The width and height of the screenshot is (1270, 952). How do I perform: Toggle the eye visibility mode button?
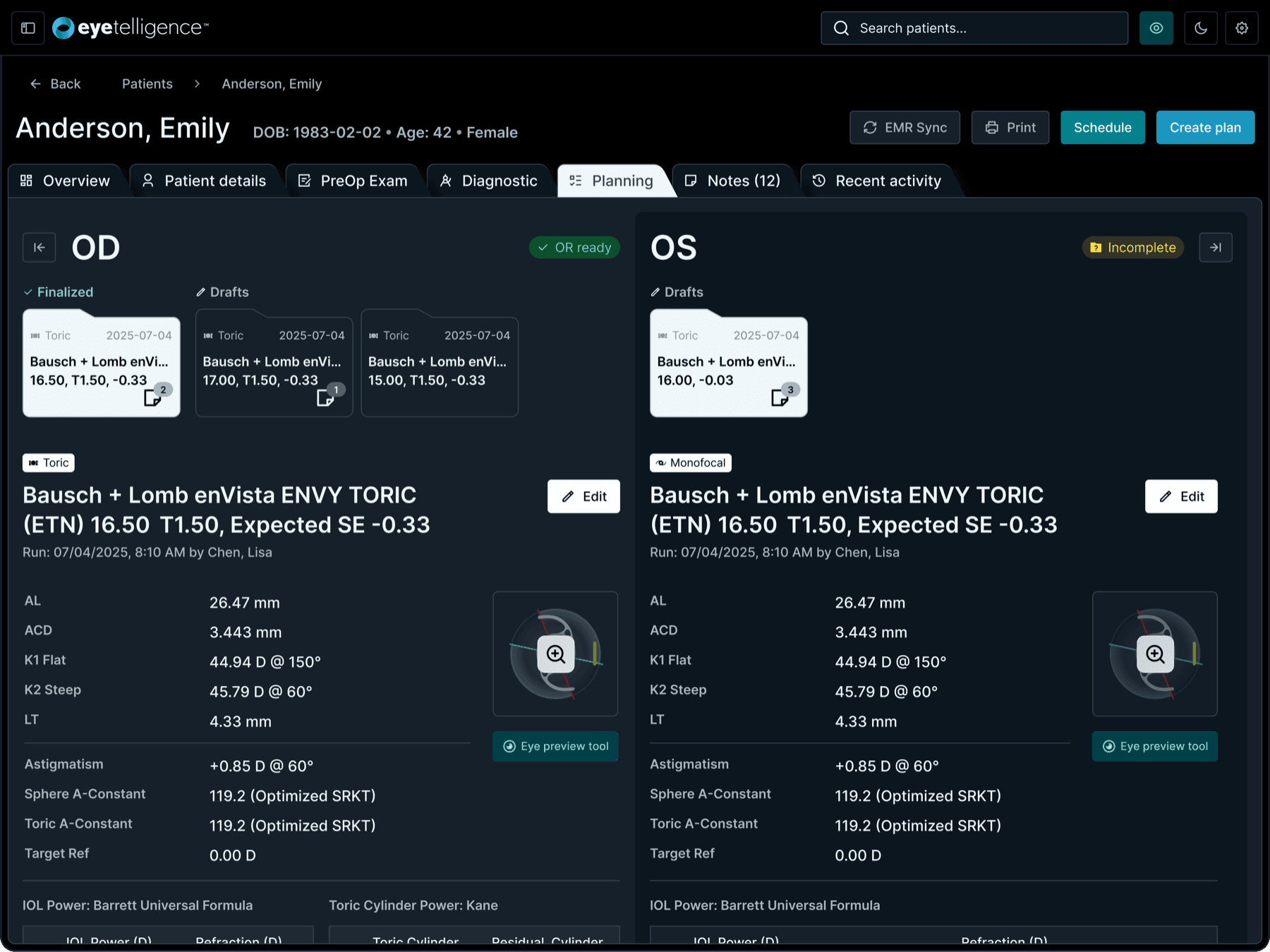click(x=1156, y=28)
